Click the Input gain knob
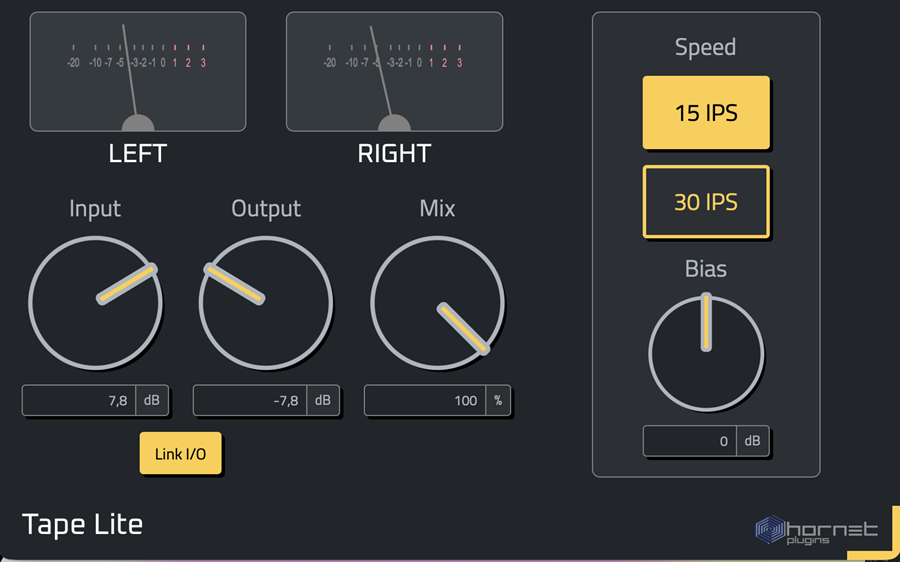This screenshot has height=562, width=900. [x=95, y=303]
